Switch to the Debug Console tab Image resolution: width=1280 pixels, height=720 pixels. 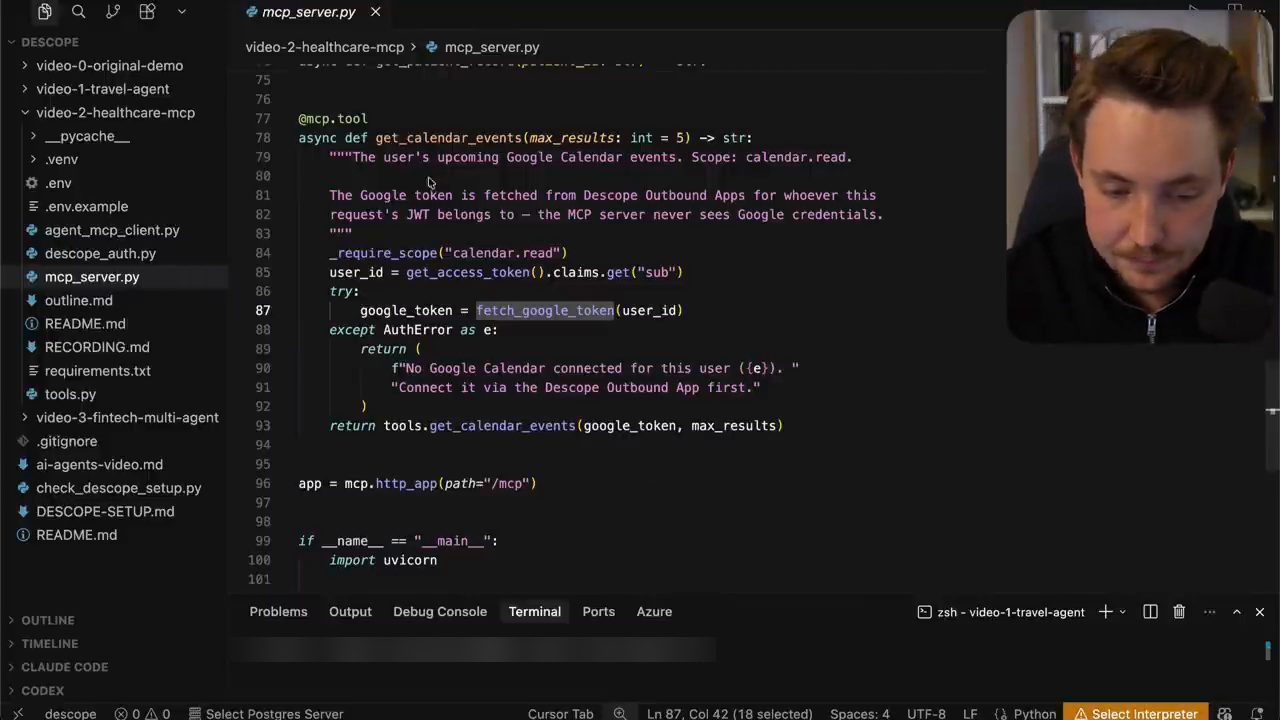coord(440,612)
